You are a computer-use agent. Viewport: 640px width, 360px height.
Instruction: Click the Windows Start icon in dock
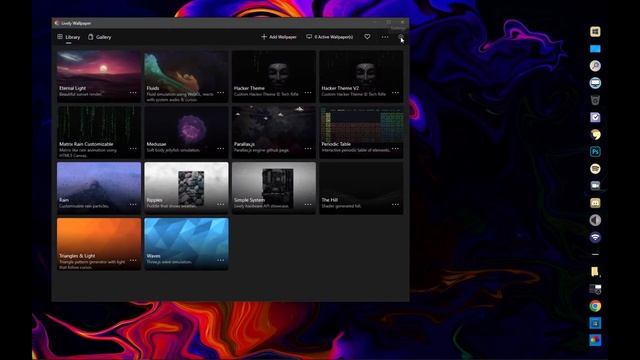click(595, 32)
